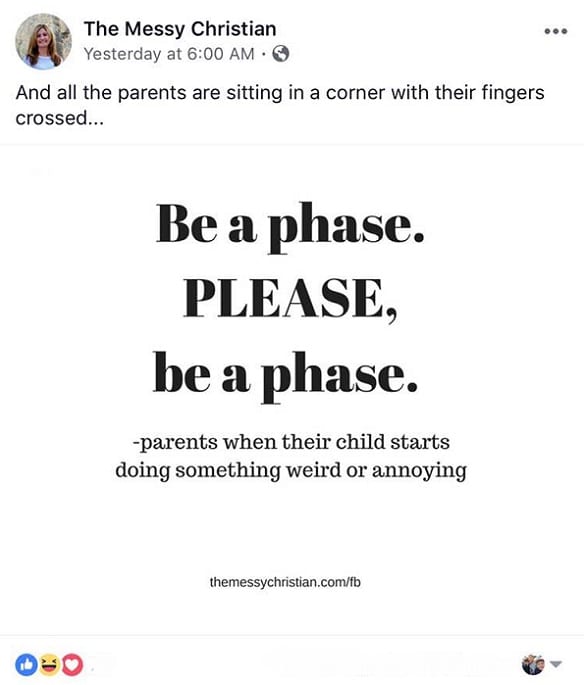
Task: Click the lowercase 'be a phase.' line
Action: [285, 377]
